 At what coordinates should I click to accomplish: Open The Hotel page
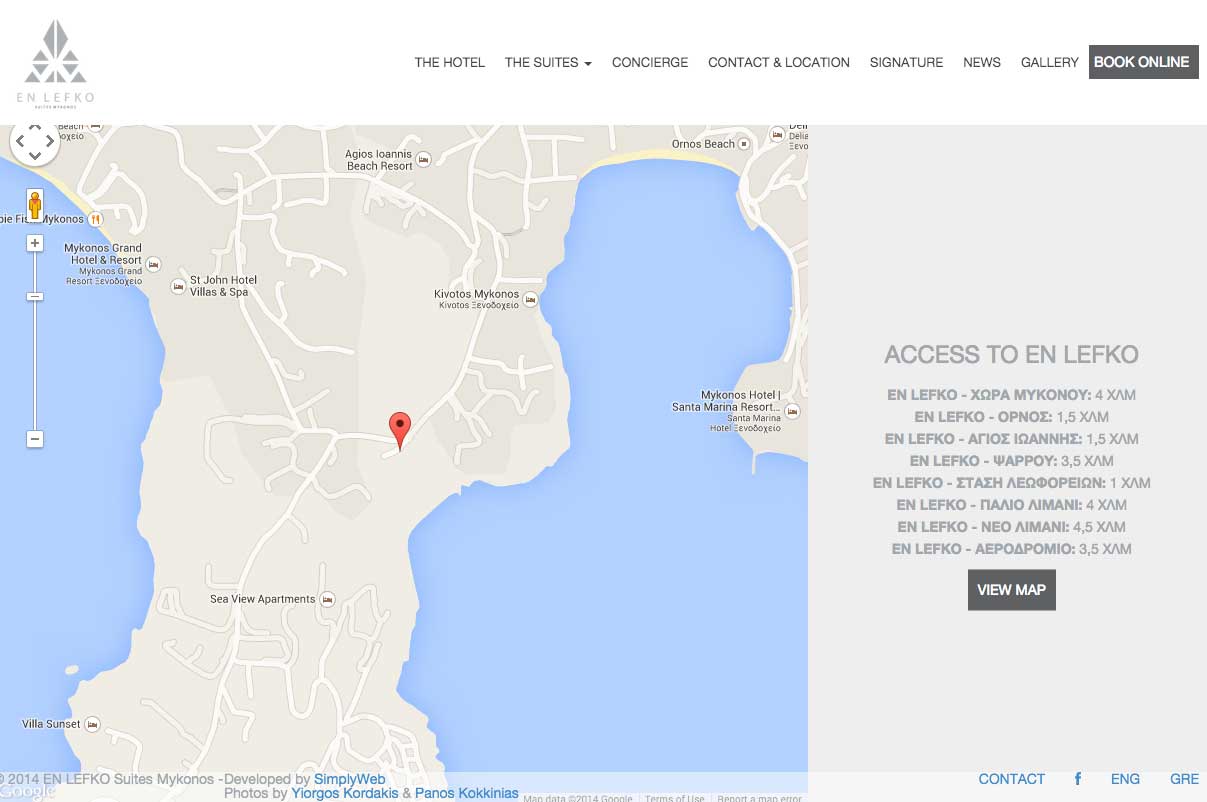tap(449, 62)
